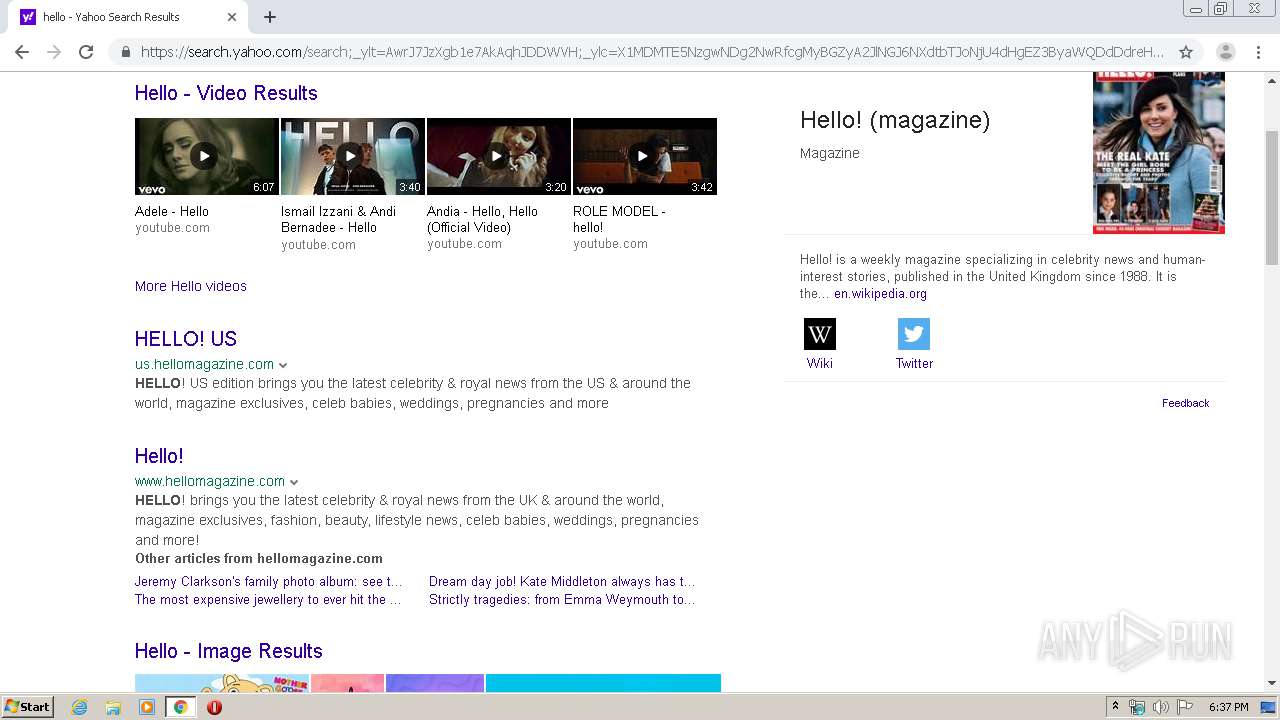Screen dimensions: 1280x720
Task: Bookmark this page with the star icon
Action: [x=1186, y=52]
